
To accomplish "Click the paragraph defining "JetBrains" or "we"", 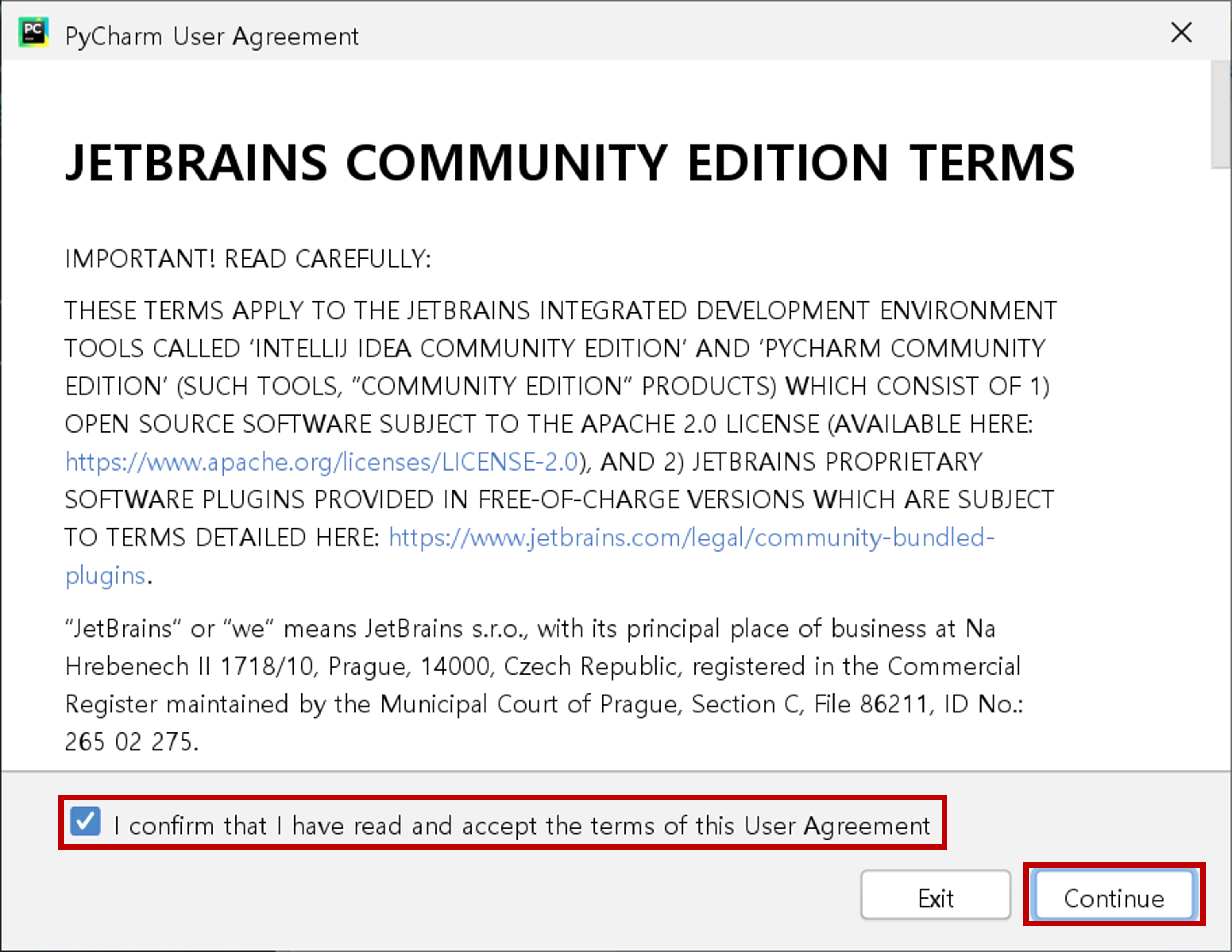I will 530,629.
